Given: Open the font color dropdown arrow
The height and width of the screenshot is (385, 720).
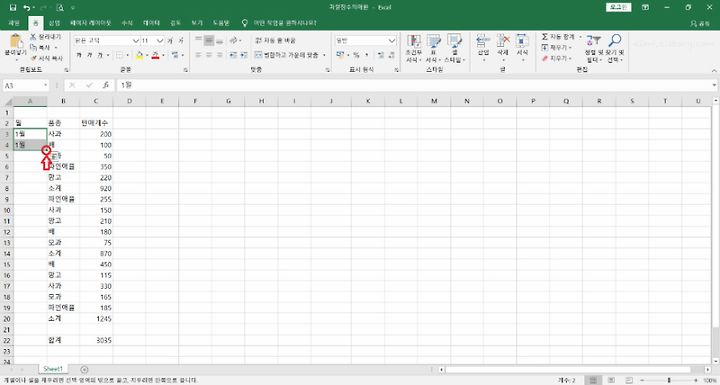Looking at the screenshot, I should (163, 55).
